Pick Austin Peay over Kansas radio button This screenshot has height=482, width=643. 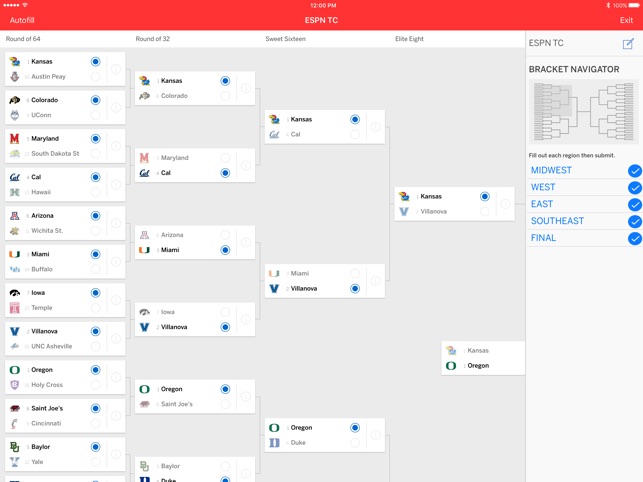tap(96, 77)
